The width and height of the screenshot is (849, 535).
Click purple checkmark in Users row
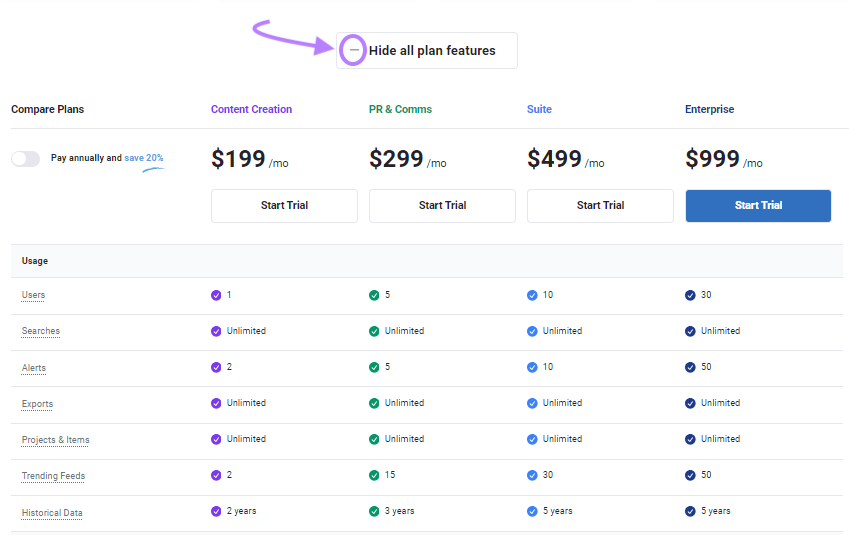click(216, 295)
